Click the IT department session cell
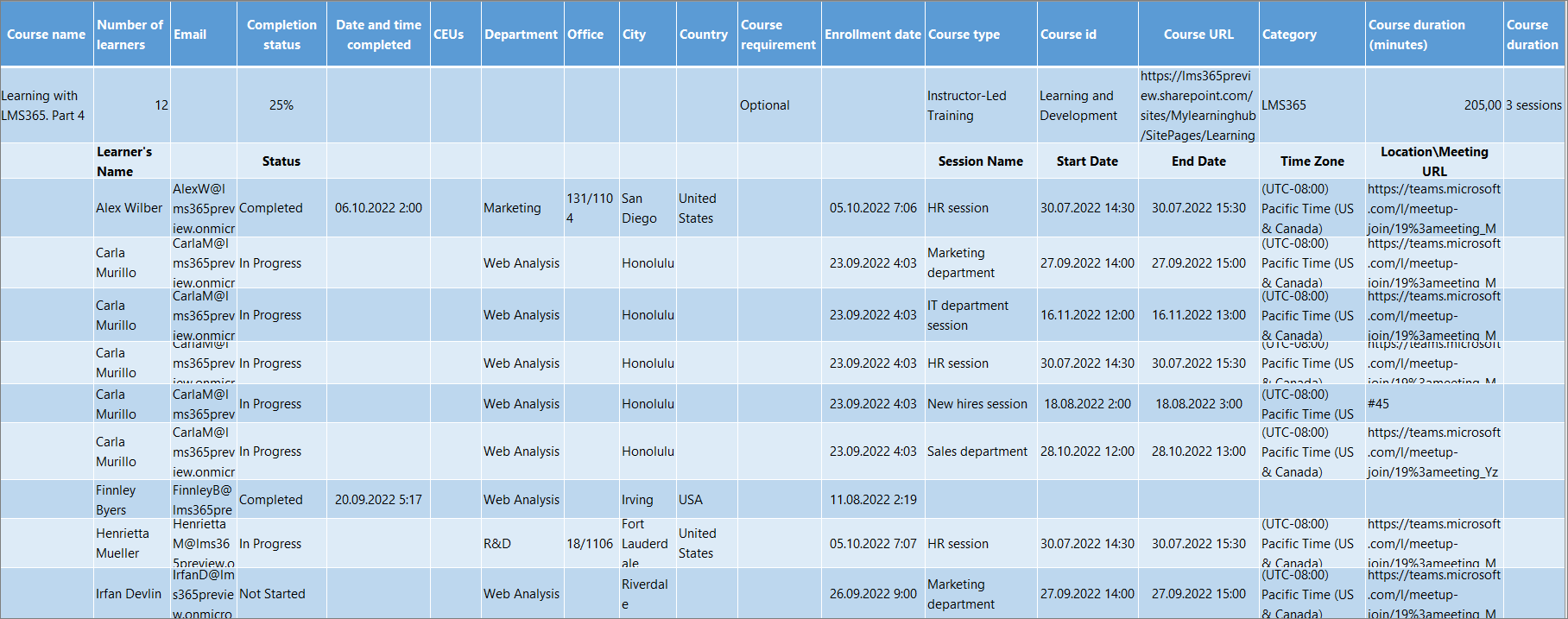The image size is (1568, 619). pyautogui.click(x=968, y=315)
